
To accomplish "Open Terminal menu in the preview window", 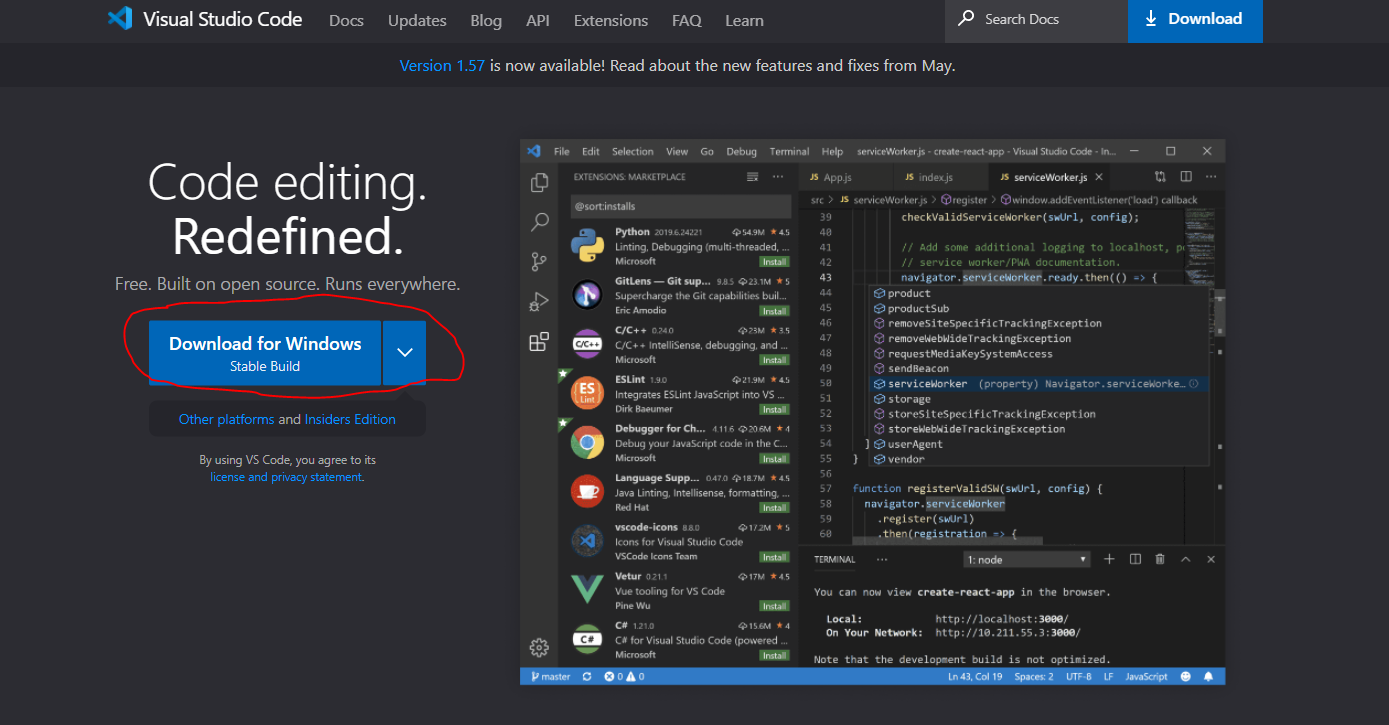I will coord(789,151).
